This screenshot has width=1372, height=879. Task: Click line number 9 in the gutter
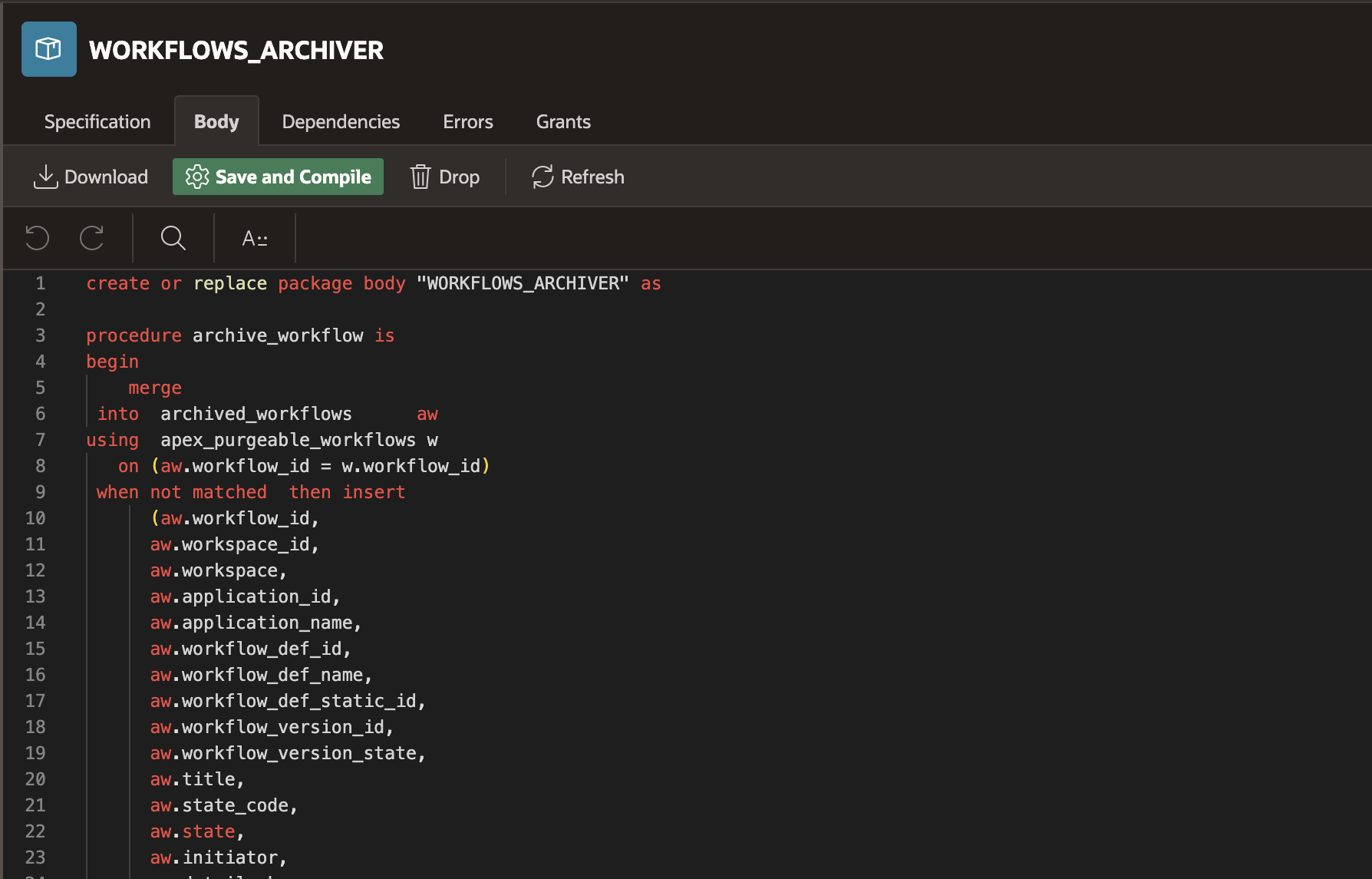tap(41, 492)
